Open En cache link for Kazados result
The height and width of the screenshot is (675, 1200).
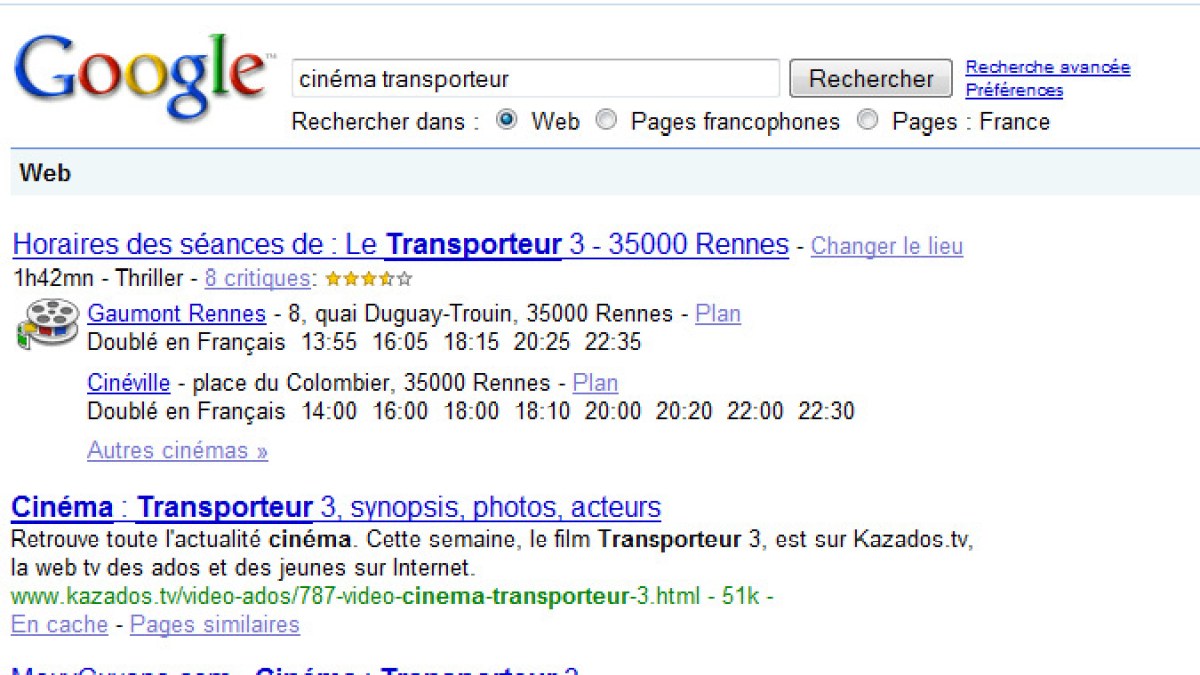[x=59, y=625]
